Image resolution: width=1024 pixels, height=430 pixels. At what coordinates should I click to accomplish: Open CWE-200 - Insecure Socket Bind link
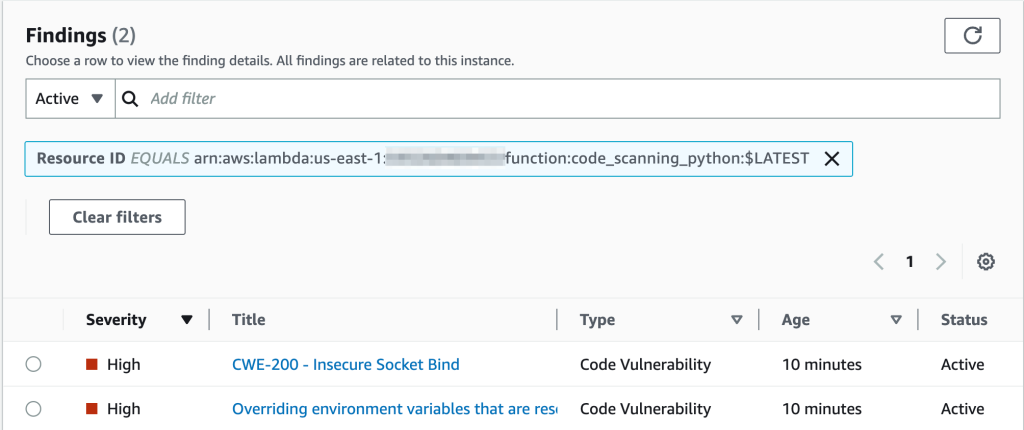(x=345, y=365)
